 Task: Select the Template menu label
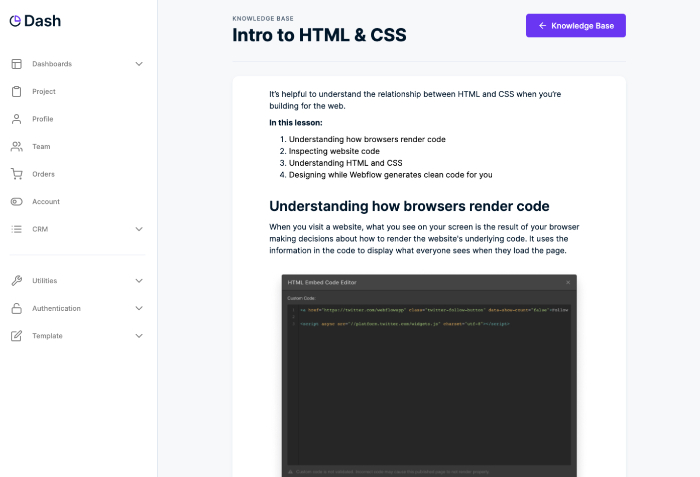(47, 336)
